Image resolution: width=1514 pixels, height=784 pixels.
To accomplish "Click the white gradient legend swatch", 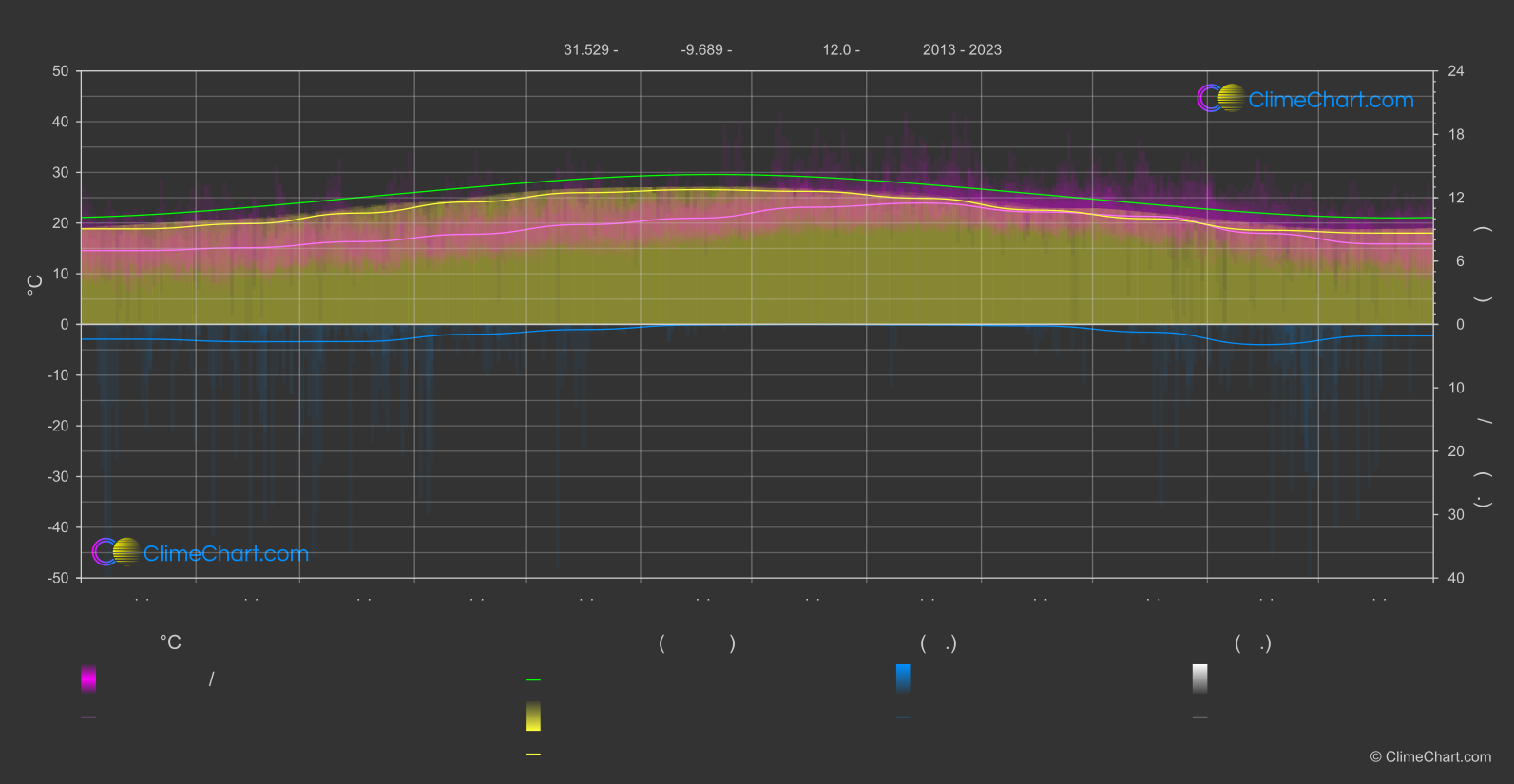I will coord(1200,679).
